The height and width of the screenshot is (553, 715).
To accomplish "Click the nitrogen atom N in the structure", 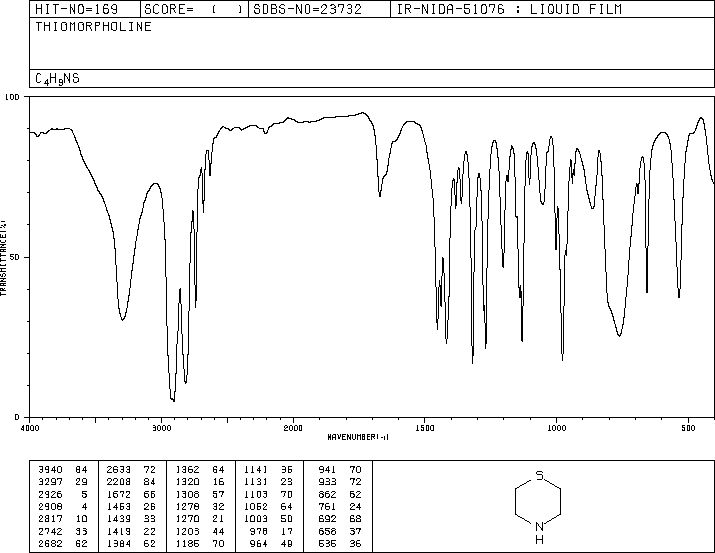I will click(x=539, y=527).
